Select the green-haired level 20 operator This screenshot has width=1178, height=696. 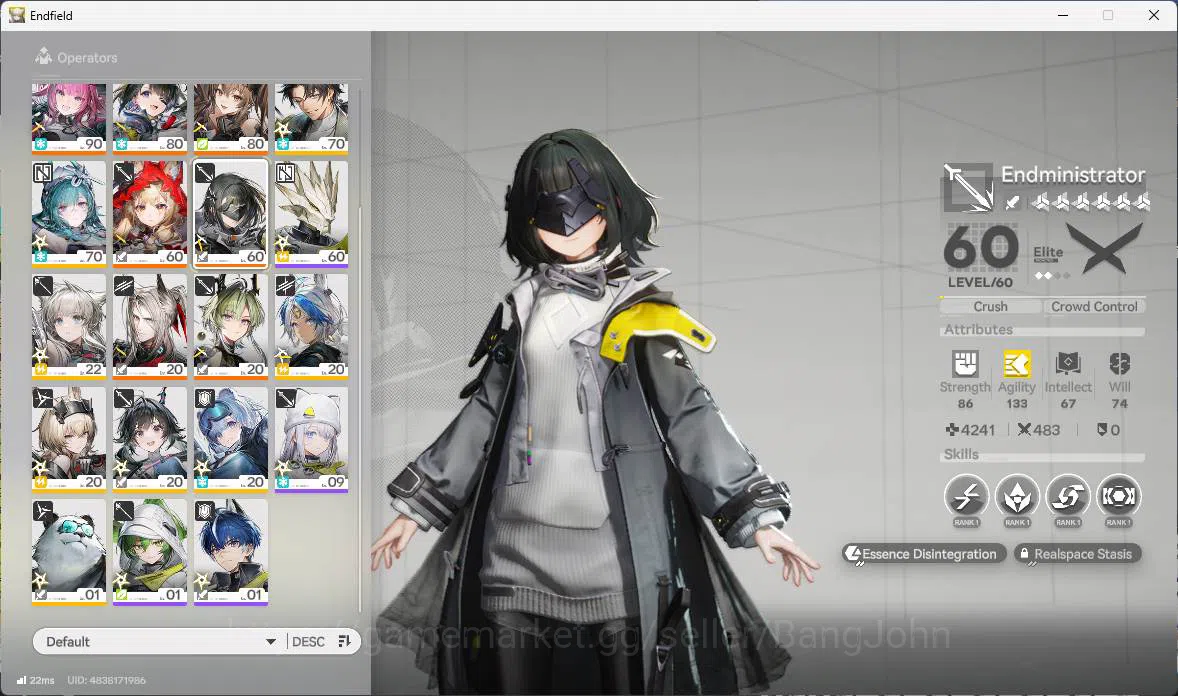pos(231,326)
